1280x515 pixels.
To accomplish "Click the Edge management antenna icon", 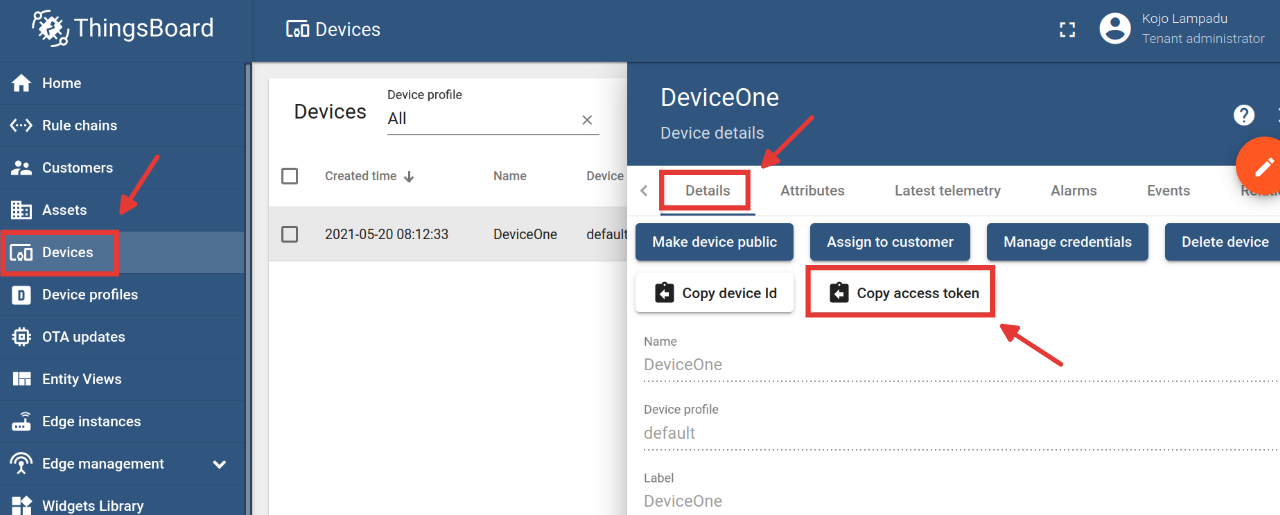I will click(x=21, y=464).
